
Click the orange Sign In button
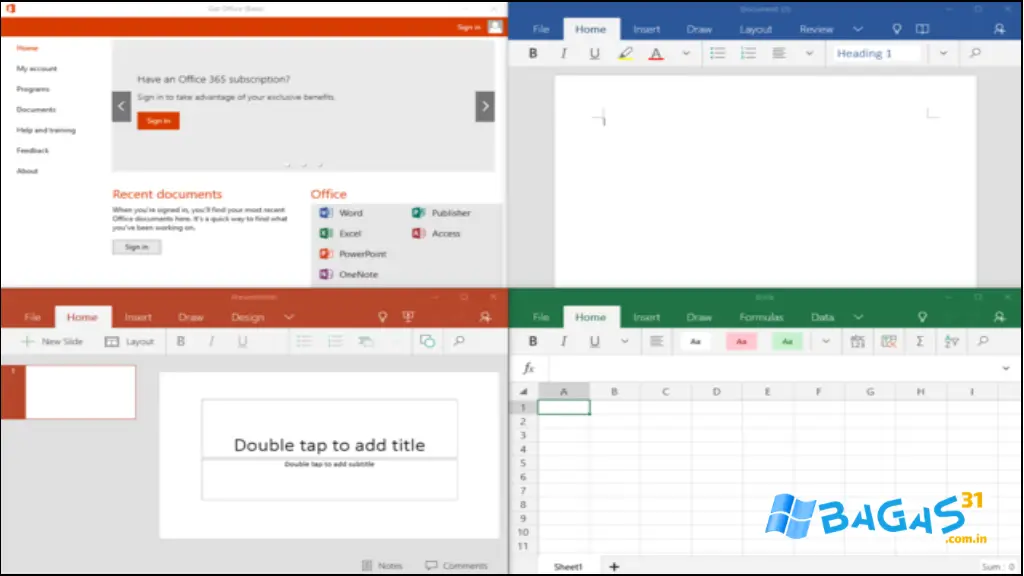[157, 120]
